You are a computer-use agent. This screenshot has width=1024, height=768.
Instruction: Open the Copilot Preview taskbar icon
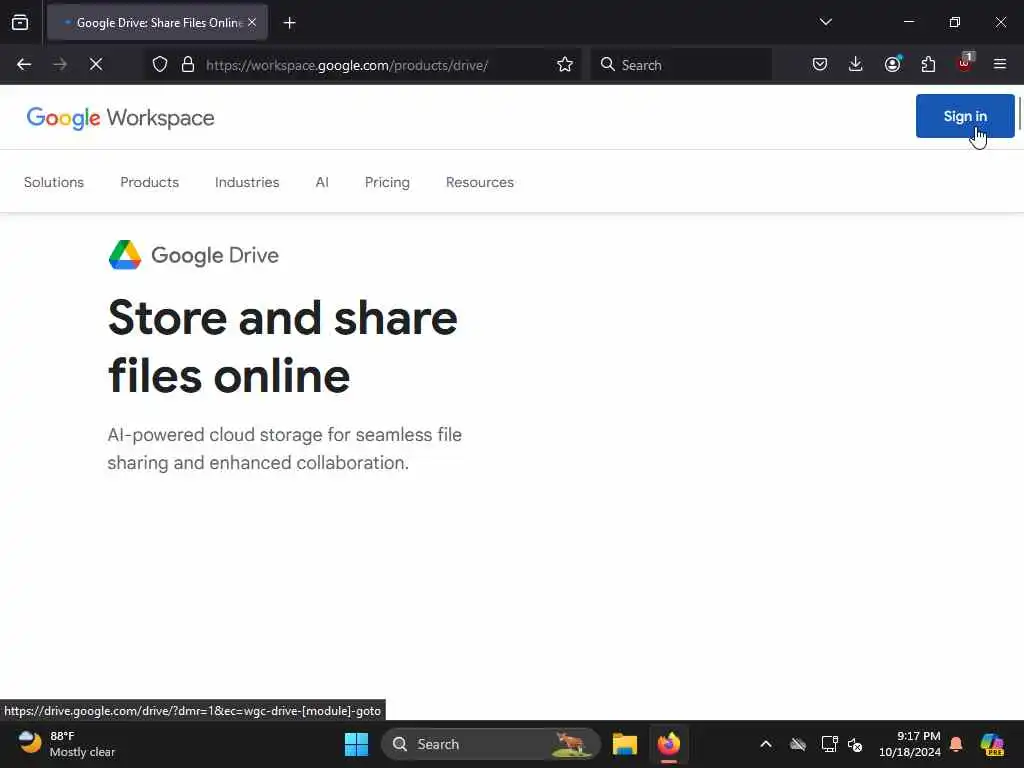[991, 744]
